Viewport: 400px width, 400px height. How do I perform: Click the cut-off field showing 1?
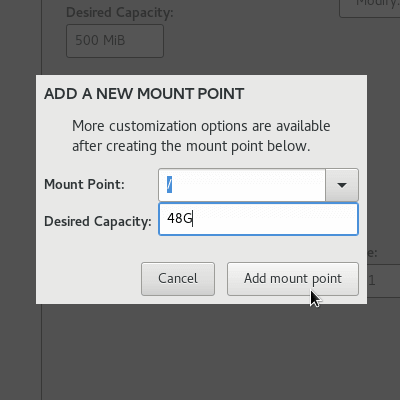click(383, 281)
